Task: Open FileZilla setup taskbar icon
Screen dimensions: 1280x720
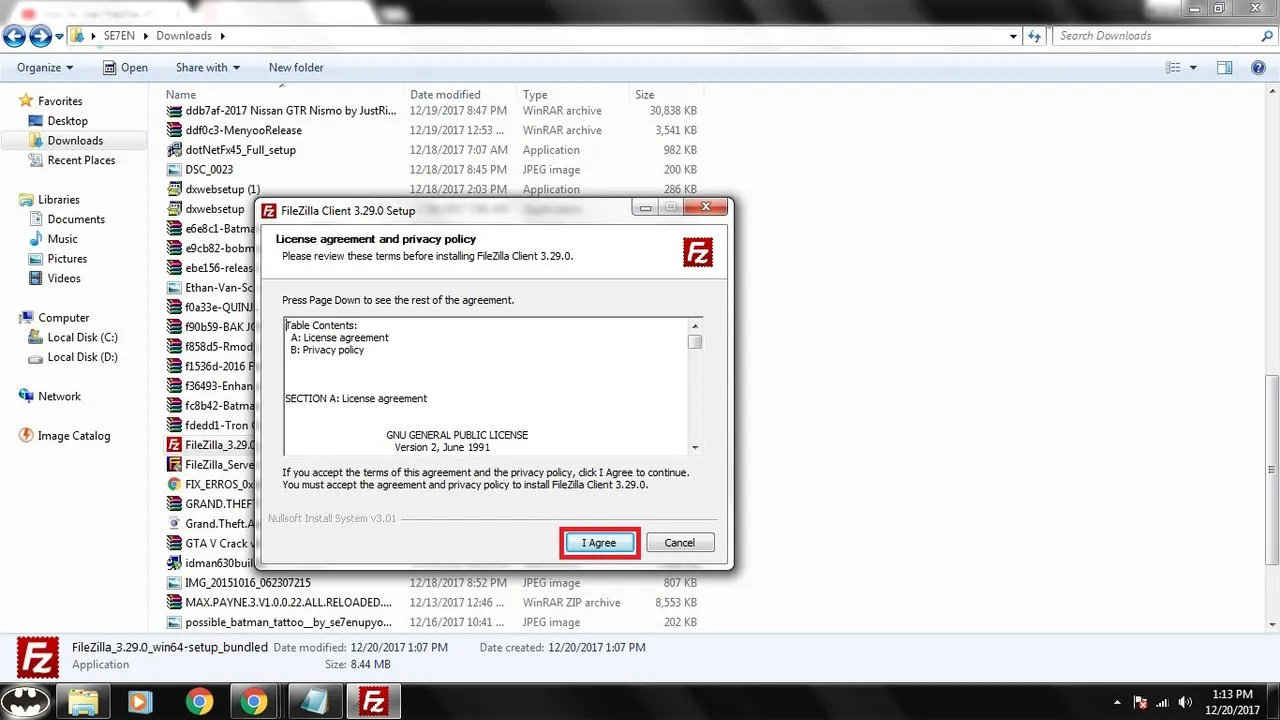Action: point(373,701)
